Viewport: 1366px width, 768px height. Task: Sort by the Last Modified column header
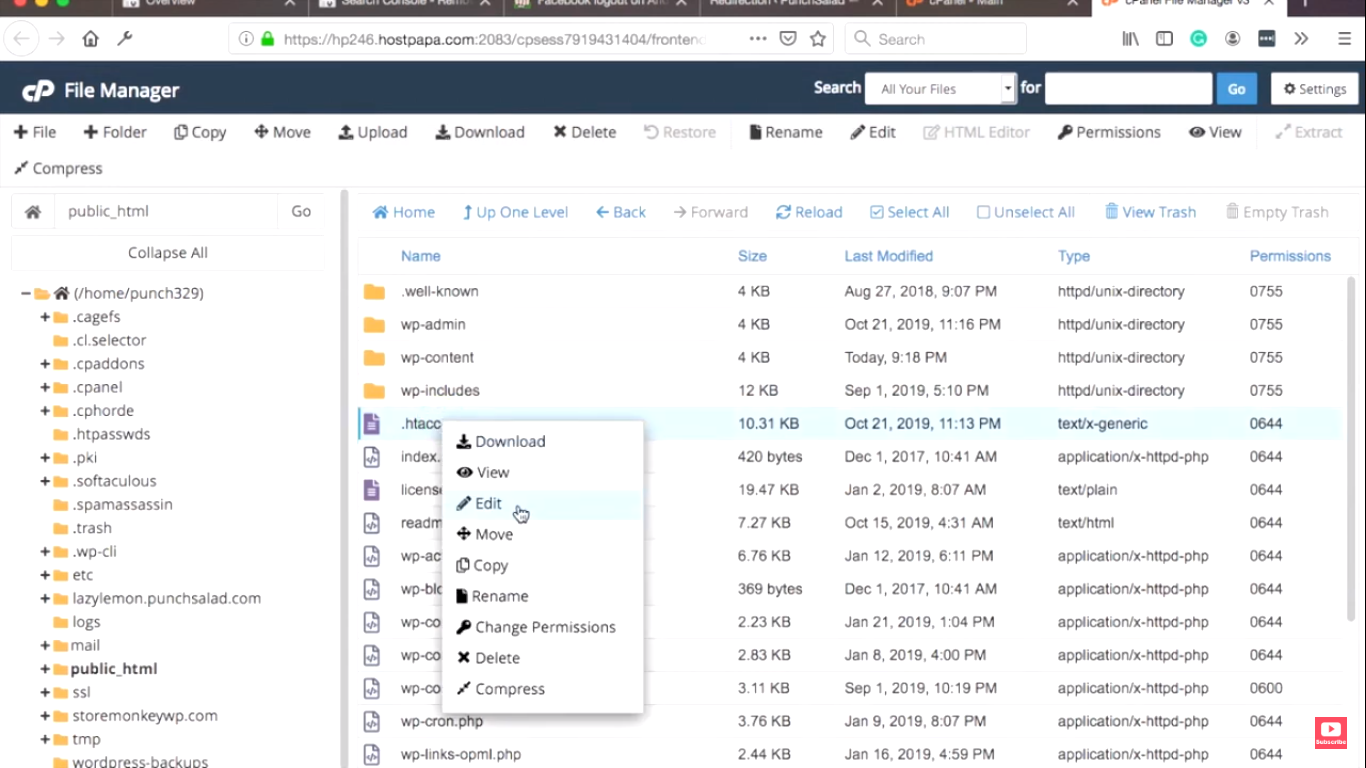click(889, 256)
